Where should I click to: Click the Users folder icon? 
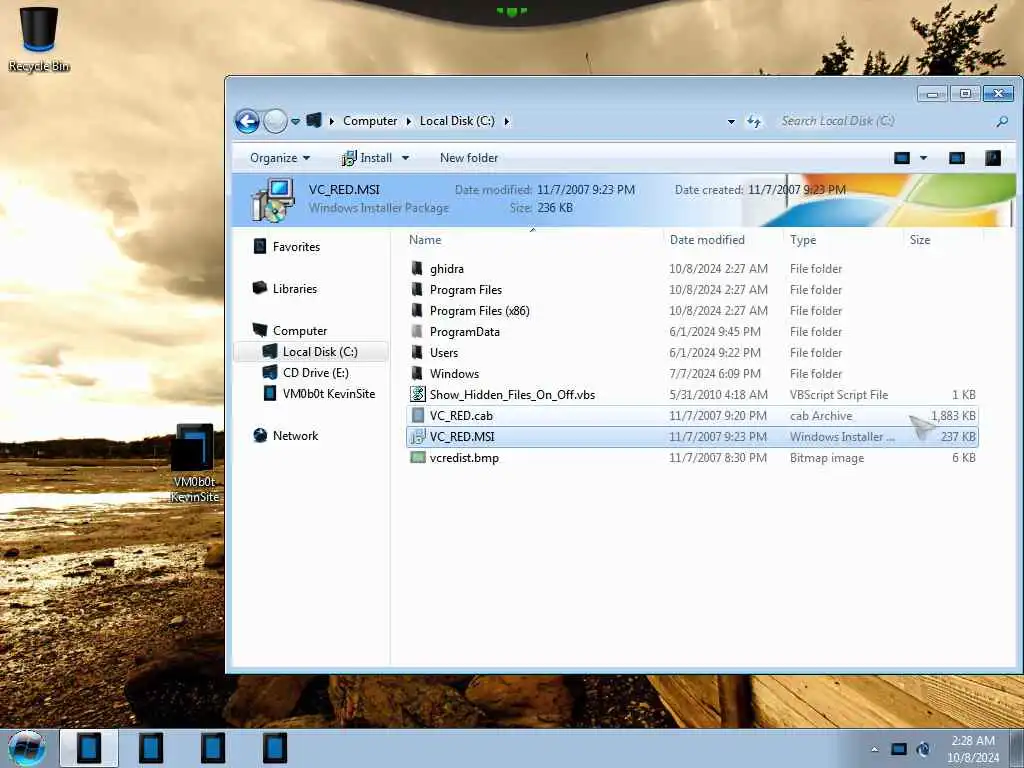click(417, 353)
